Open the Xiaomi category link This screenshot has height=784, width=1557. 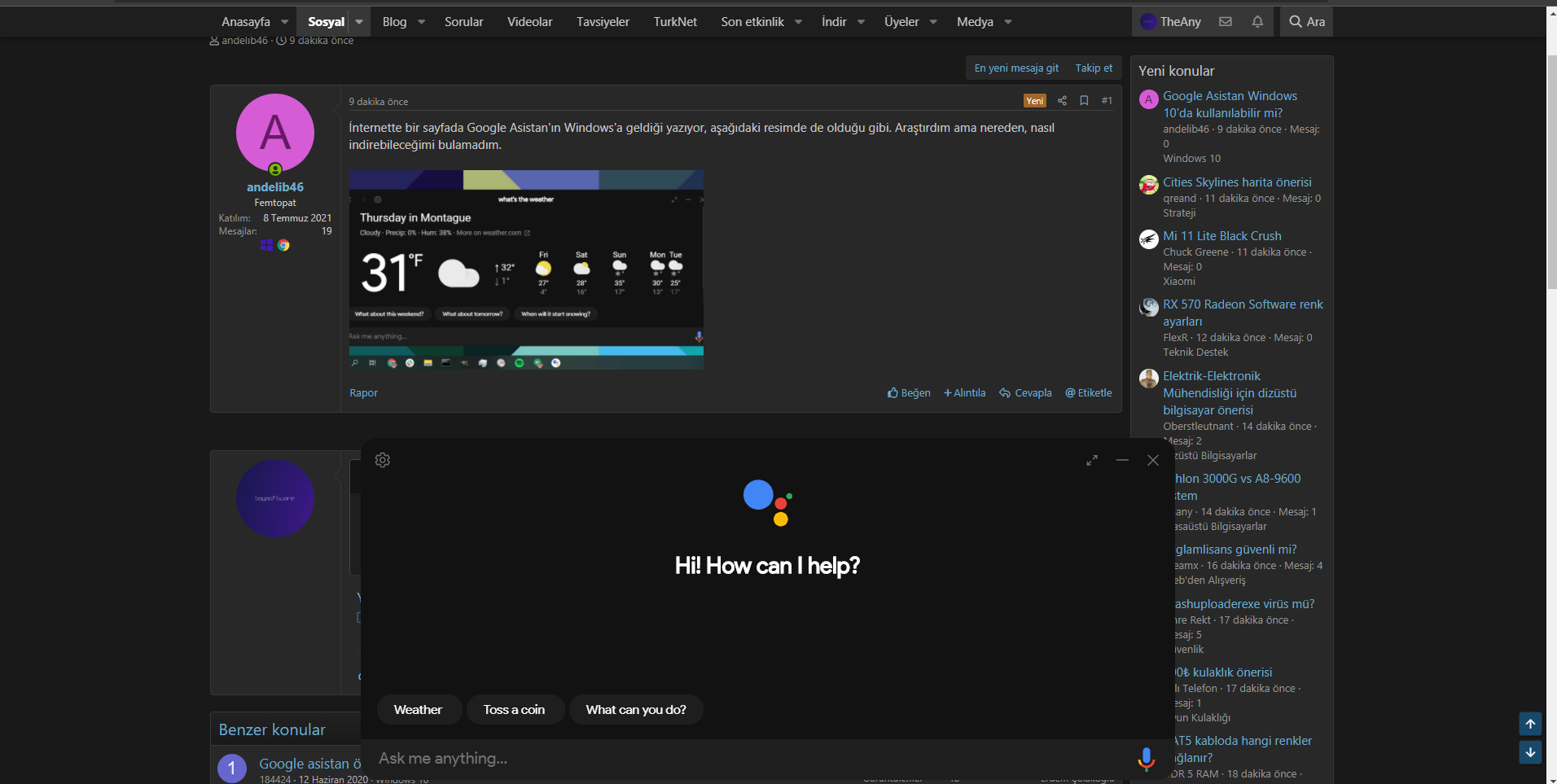click(x=1179, y=282)
